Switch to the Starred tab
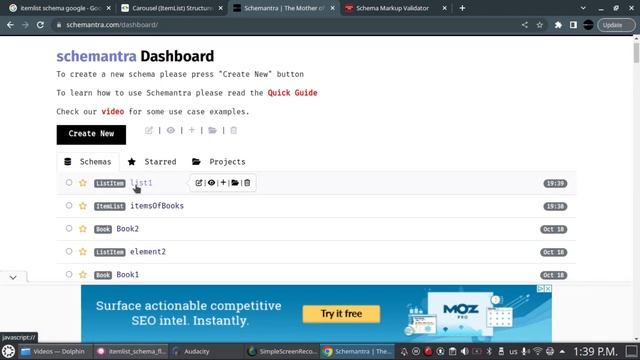Image resolution: width=640 pixels, height=360 pixels. 152,162
